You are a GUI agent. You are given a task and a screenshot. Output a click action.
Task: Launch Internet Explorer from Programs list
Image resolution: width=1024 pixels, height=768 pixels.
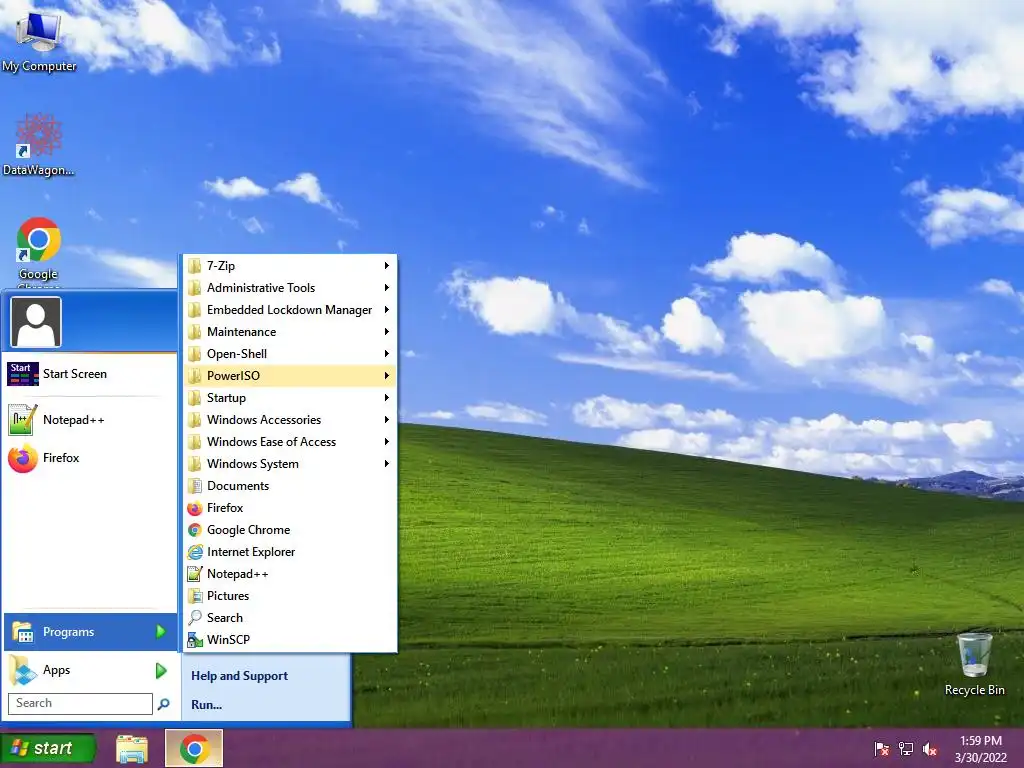tap(289, 552)
